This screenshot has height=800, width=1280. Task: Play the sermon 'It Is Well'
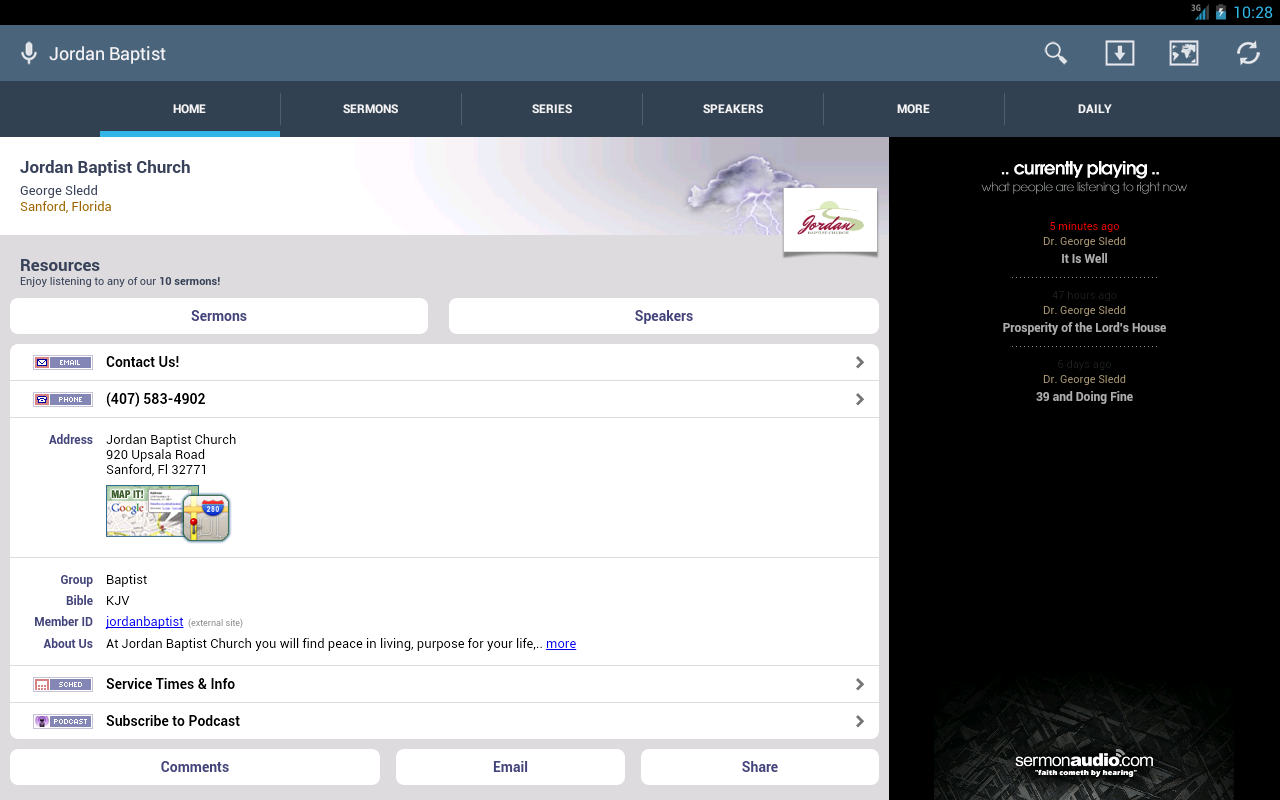coord(1084,259)
